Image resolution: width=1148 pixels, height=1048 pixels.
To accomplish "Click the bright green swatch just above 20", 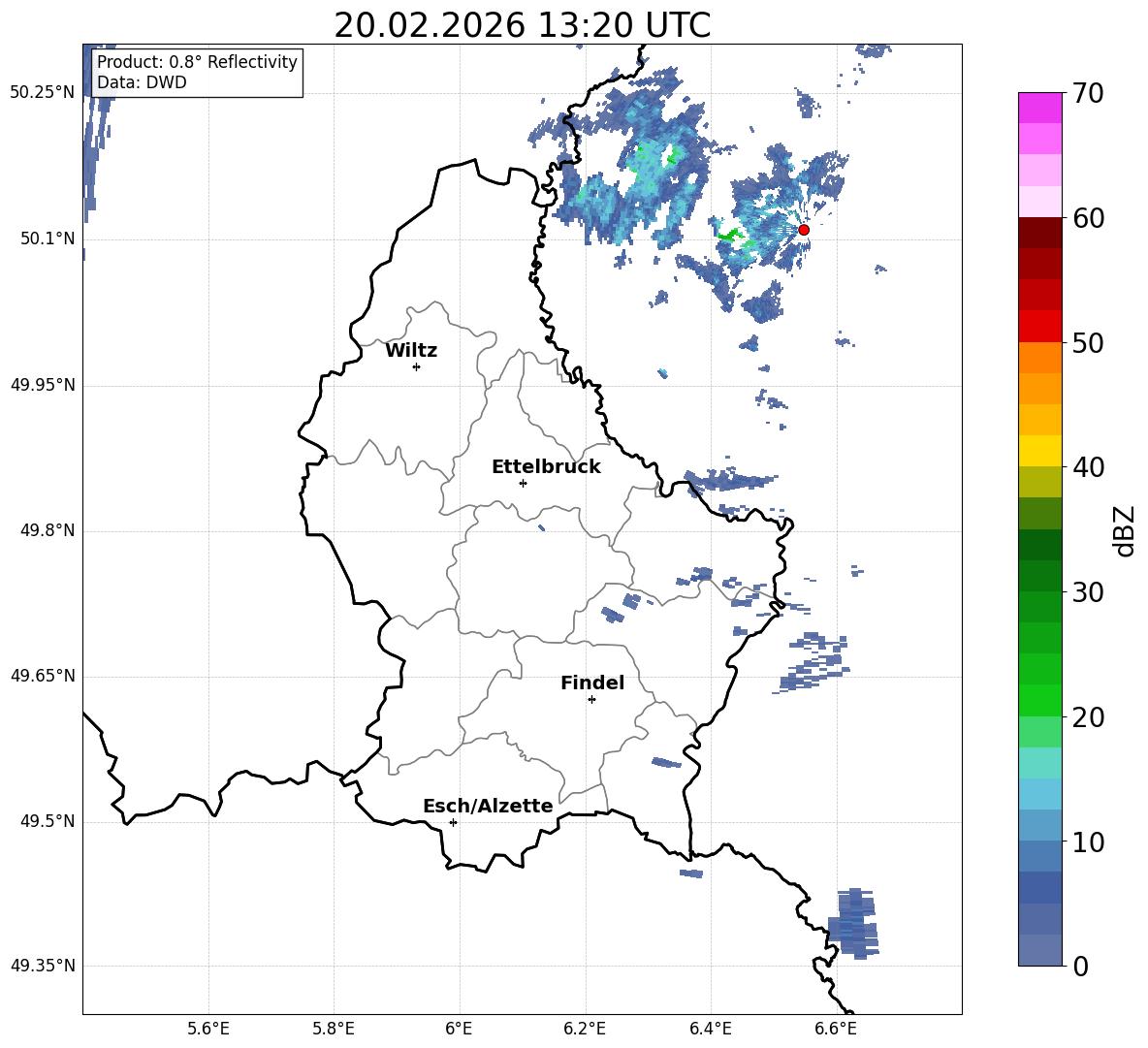I will tap(1039, 700).
